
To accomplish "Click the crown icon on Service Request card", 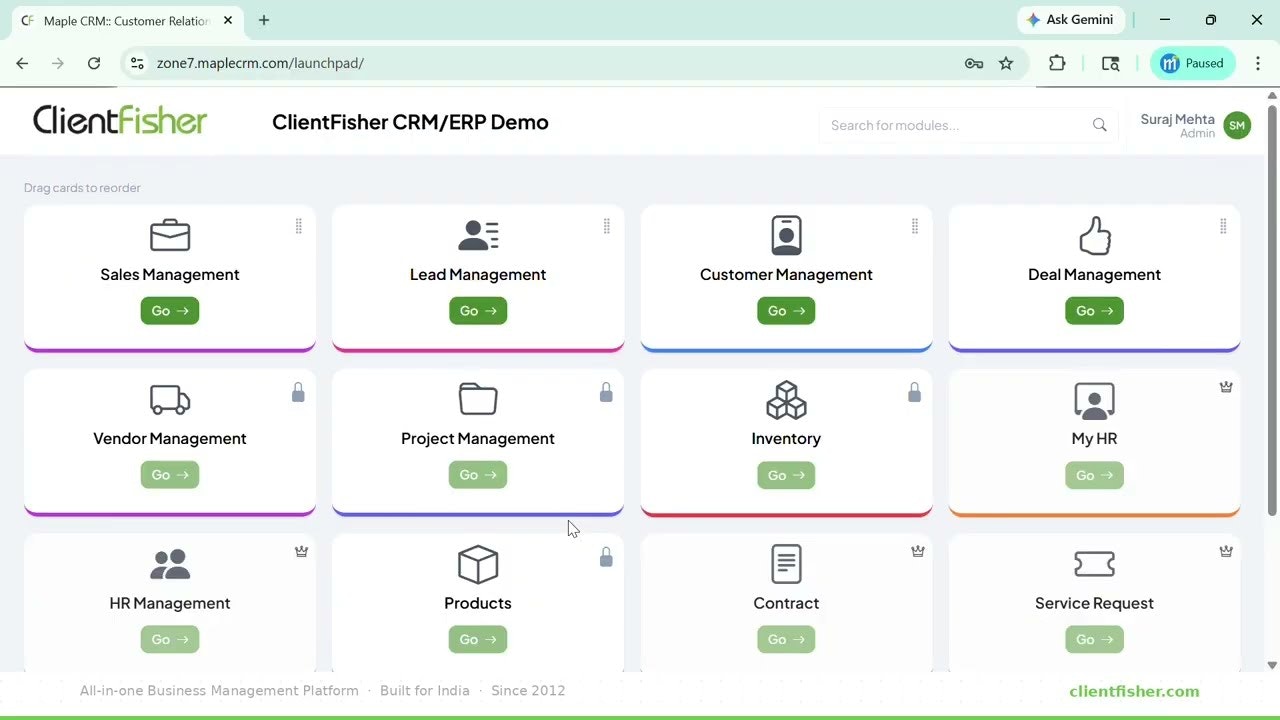I will click(x=1226, y=551).
